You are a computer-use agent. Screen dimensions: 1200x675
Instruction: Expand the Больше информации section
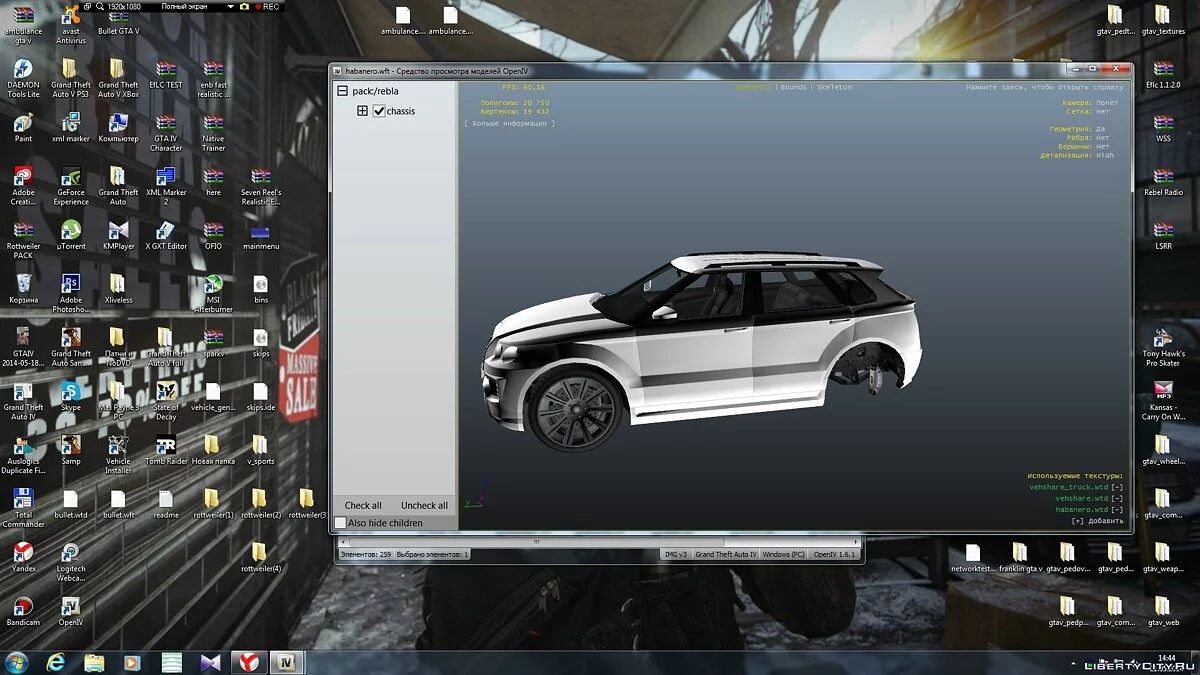coord(509,123)
